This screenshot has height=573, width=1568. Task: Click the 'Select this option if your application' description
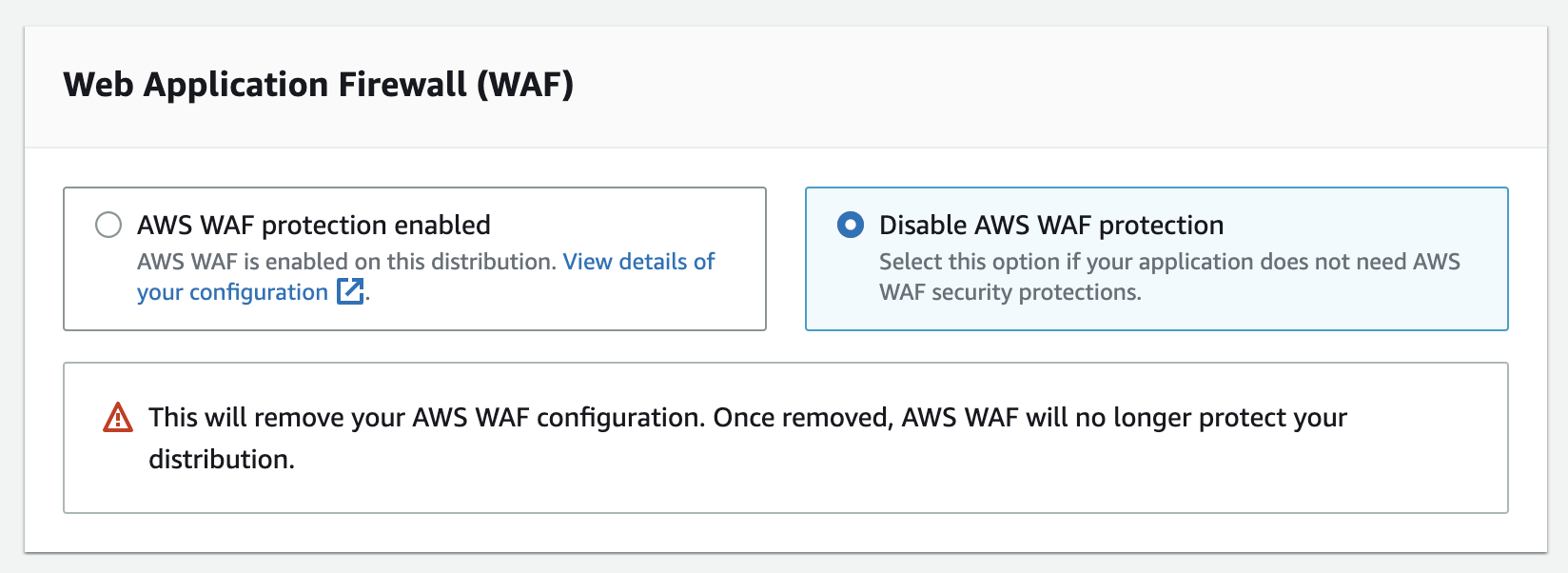coord(1169,262)
